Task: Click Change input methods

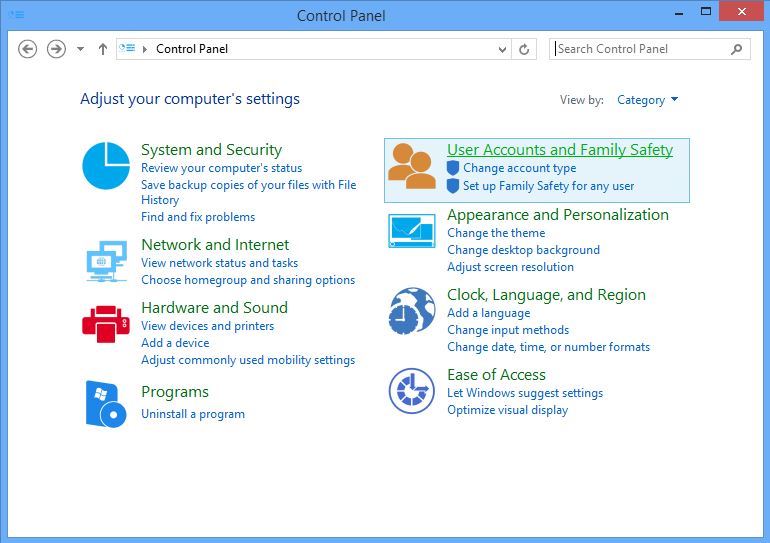Action: click(x=508, y=330)
